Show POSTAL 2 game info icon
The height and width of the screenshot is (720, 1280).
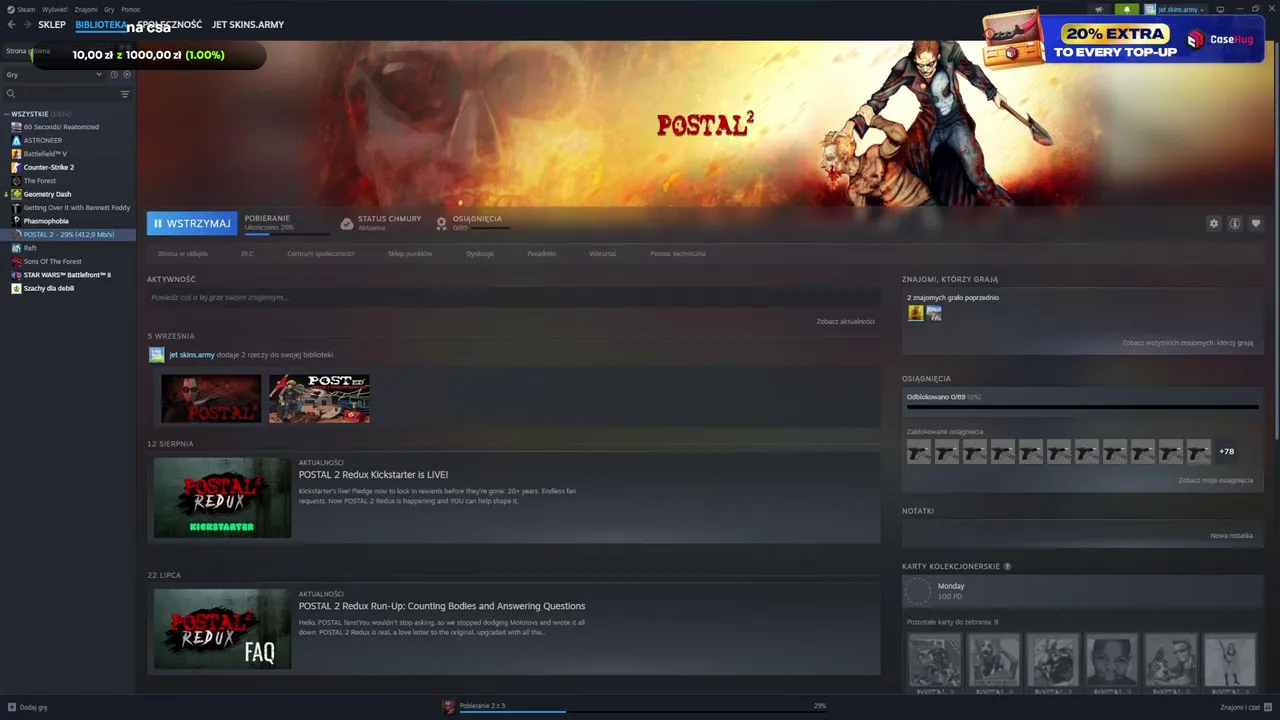[1235, 223]
